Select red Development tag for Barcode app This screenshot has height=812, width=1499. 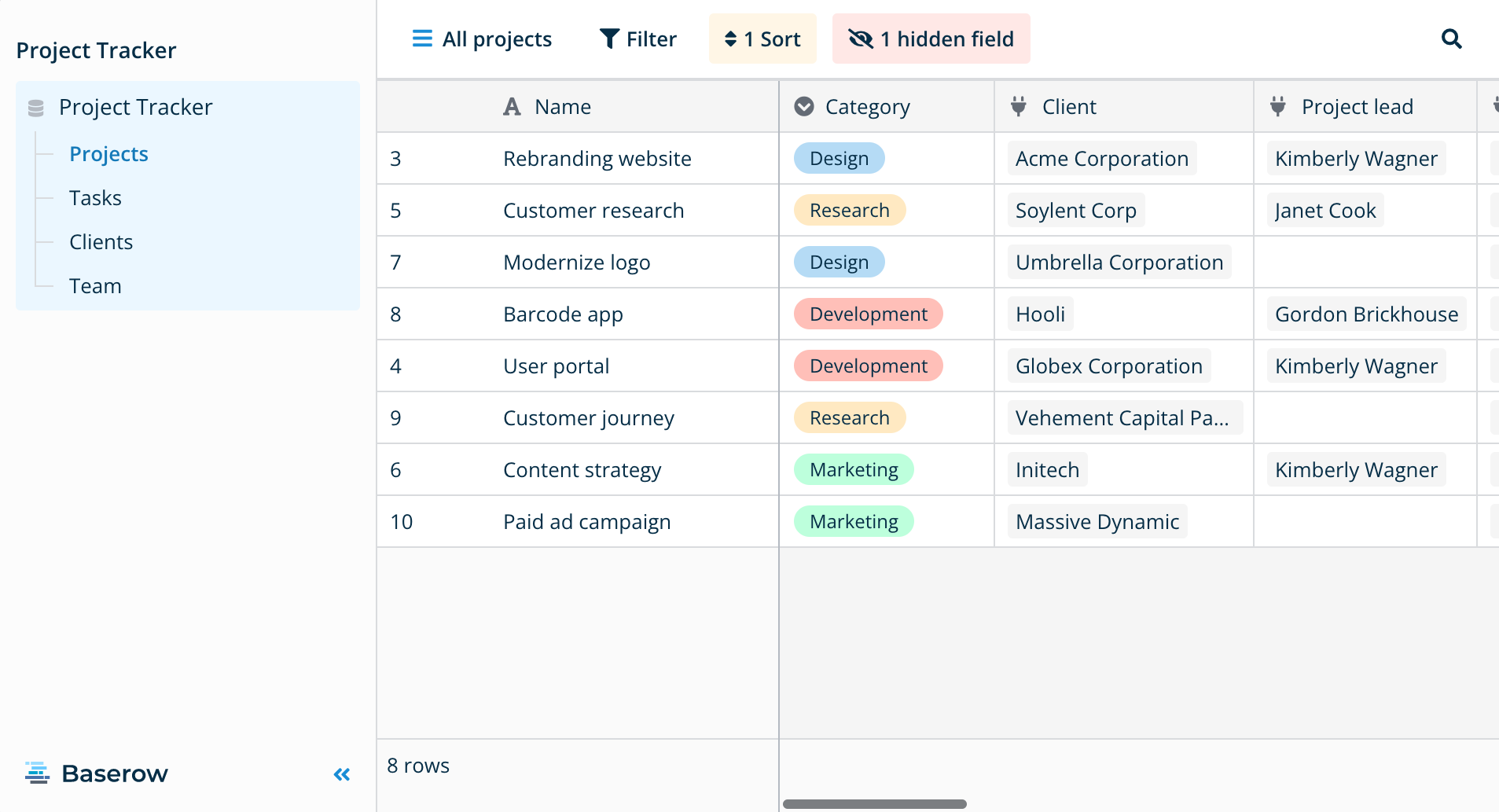[868, 314]
